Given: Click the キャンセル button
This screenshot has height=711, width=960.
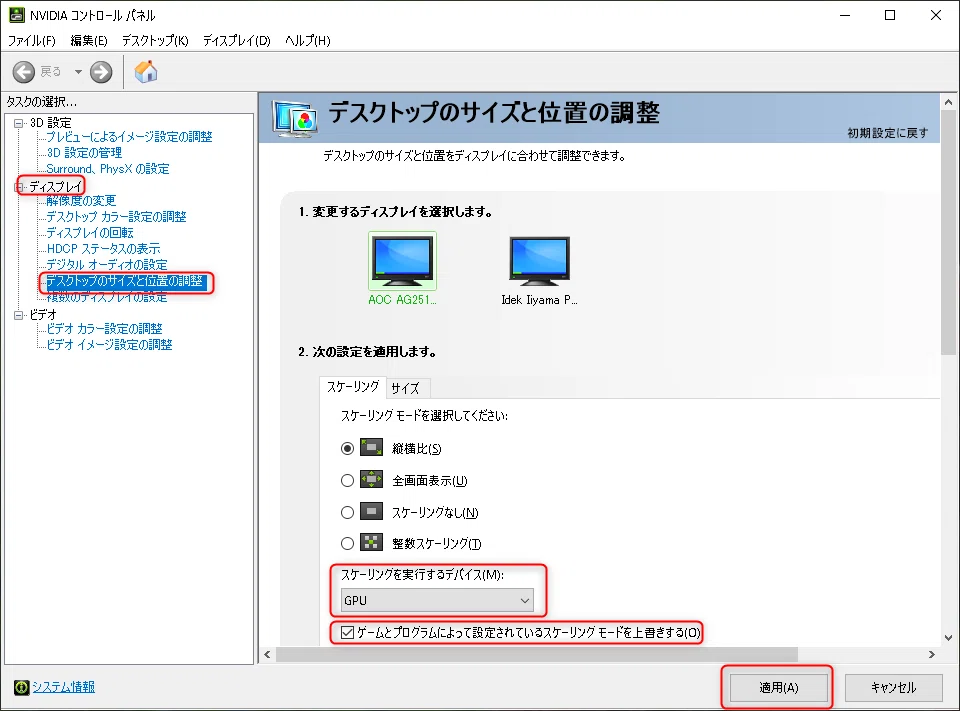Looking at the screenshot, I should [893, 687].
